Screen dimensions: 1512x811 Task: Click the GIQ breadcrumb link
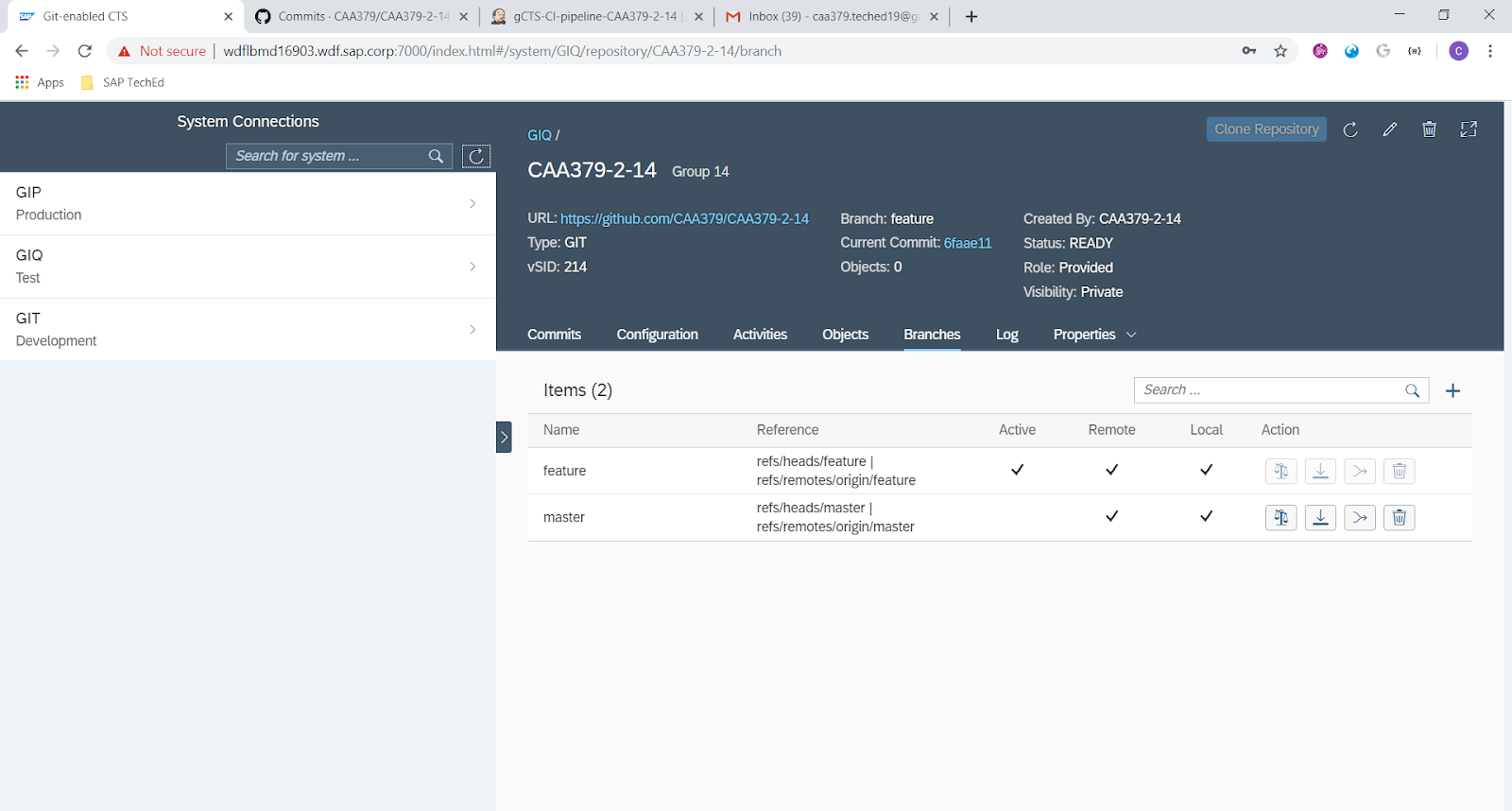[540, 135]
